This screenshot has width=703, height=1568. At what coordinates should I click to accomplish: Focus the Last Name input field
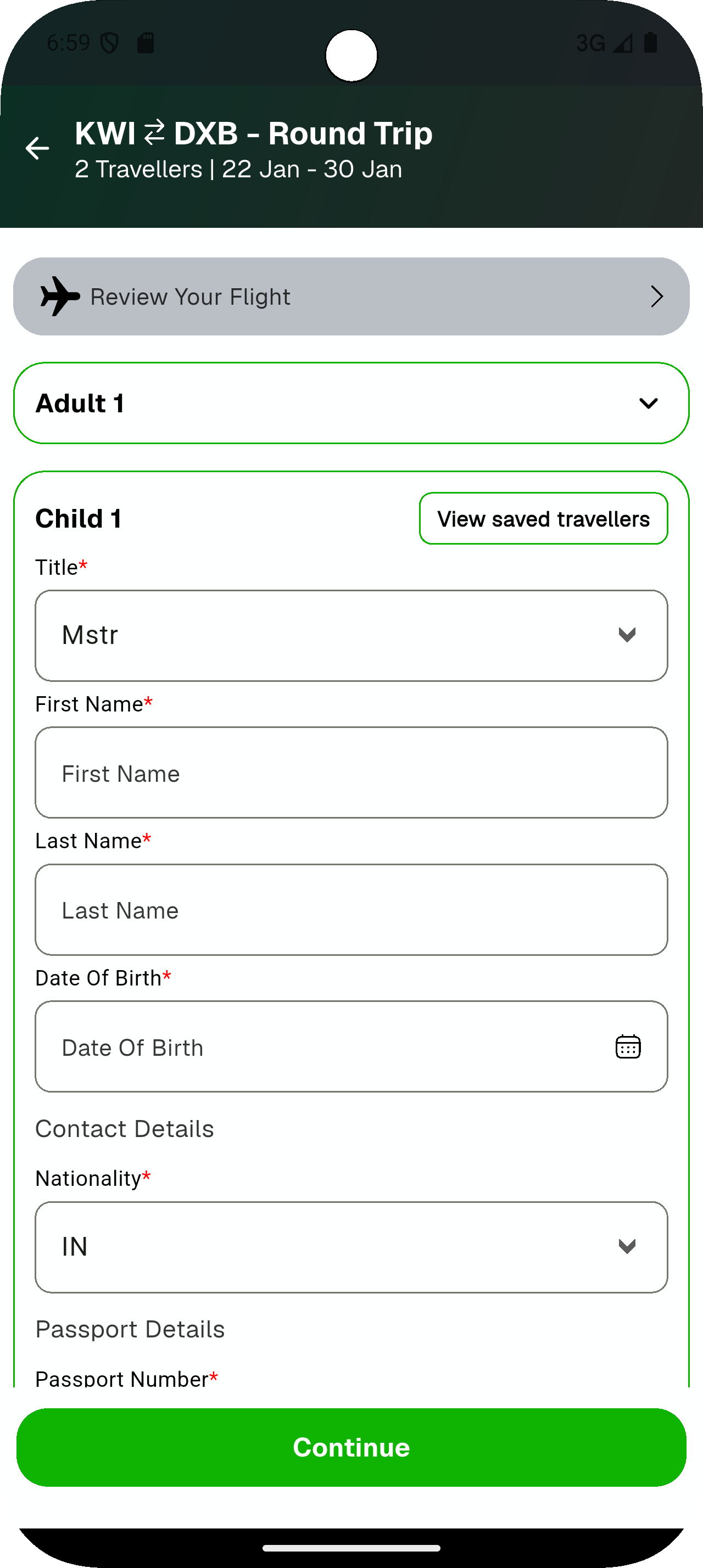pos(351,909)
